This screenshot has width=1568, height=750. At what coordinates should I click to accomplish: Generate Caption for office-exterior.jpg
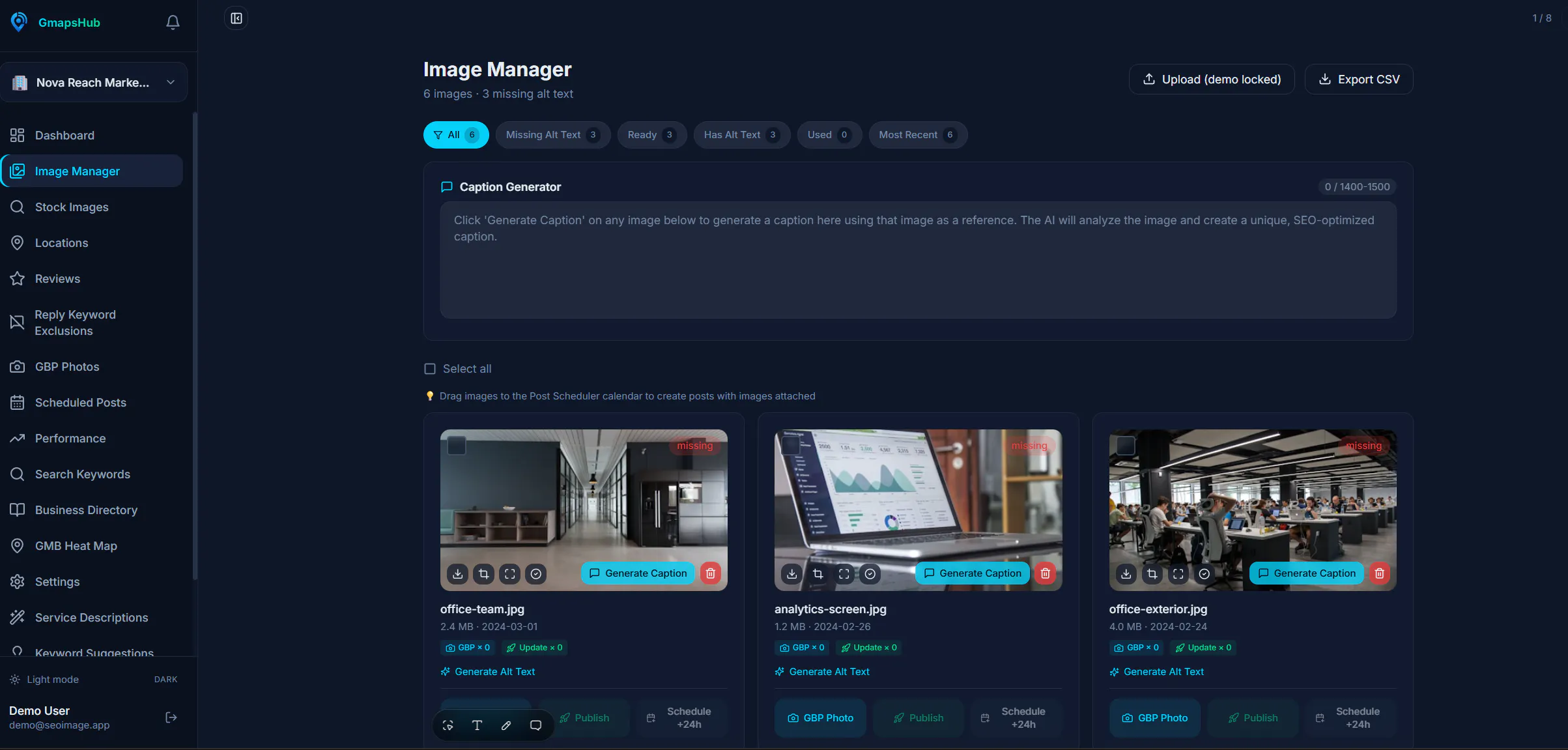(x=1307, y=573)
